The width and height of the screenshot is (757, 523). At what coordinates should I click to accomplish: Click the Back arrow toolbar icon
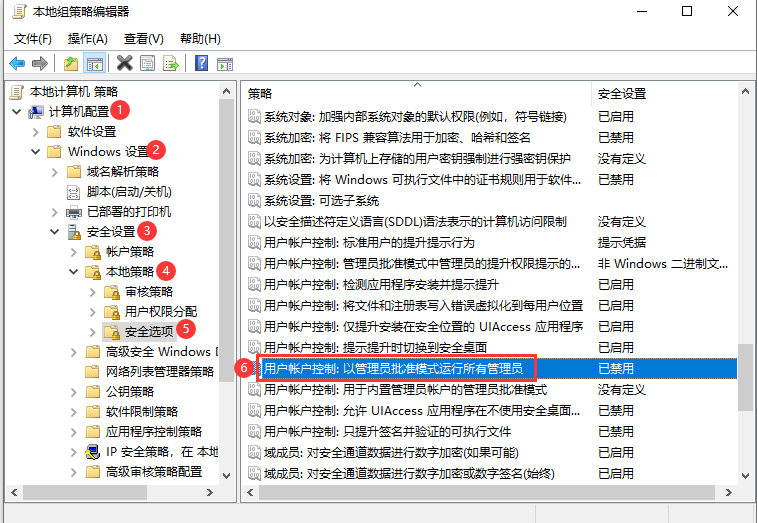tap(17, 63)
